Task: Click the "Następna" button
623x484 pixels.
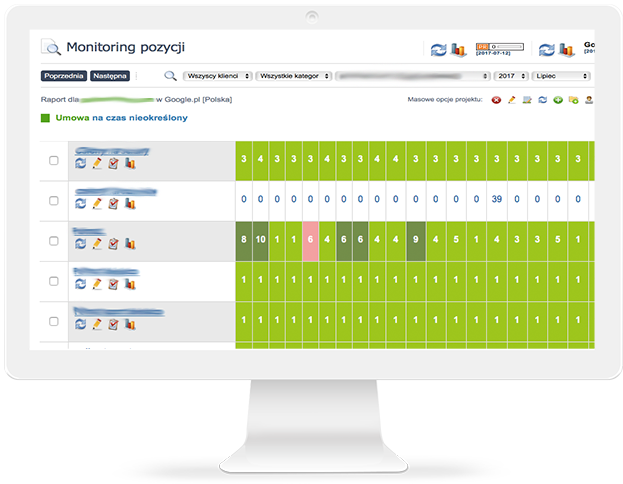Action: [109, 76]
